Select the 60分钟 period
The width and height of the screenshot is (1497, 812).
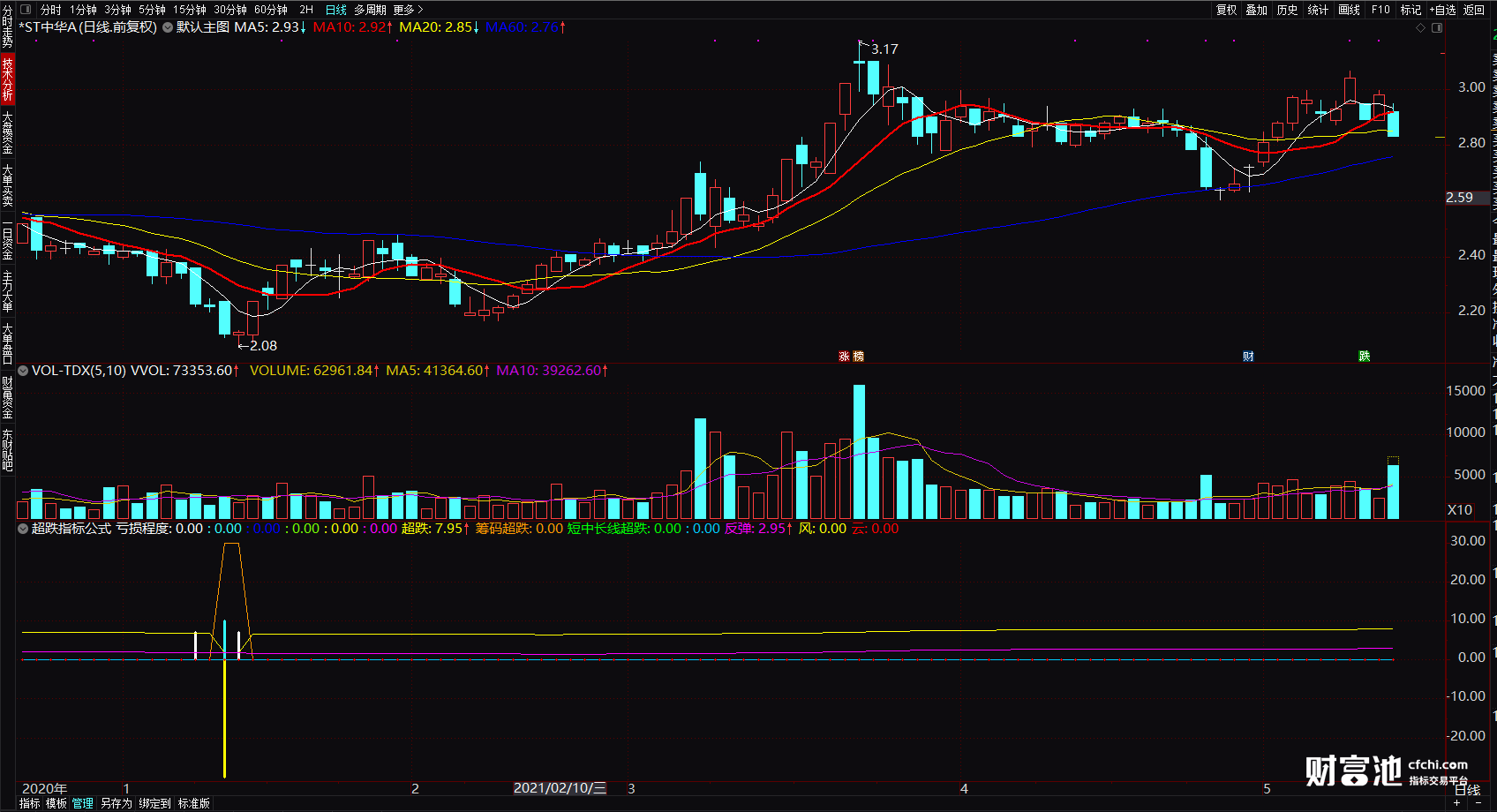point(271,10)
